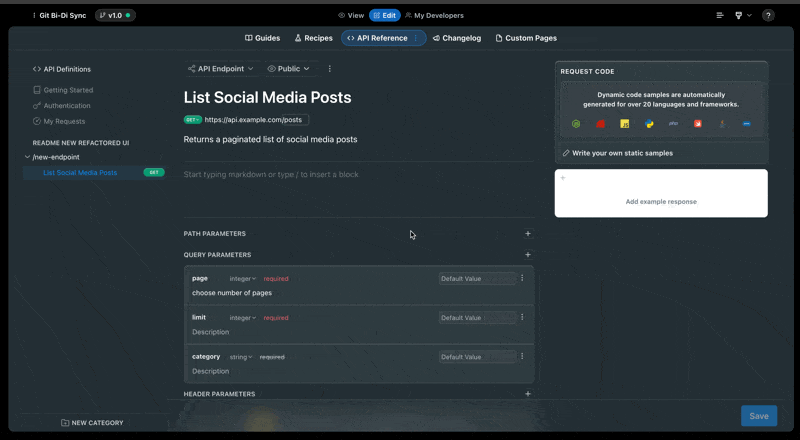Open the API Endpoint type dropdown
Viewport: 800px width, 440px height.
[220, 68]
